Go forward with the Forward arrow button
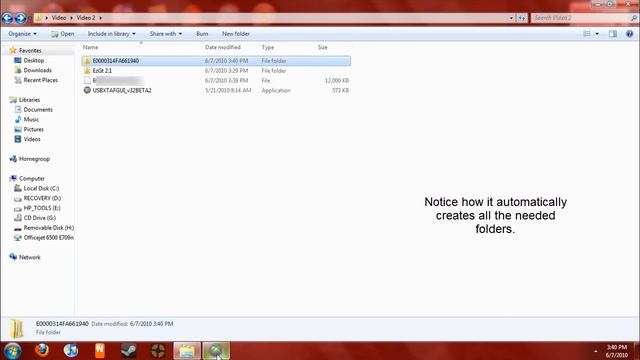The image size is (640, 360). click(20, 18)
